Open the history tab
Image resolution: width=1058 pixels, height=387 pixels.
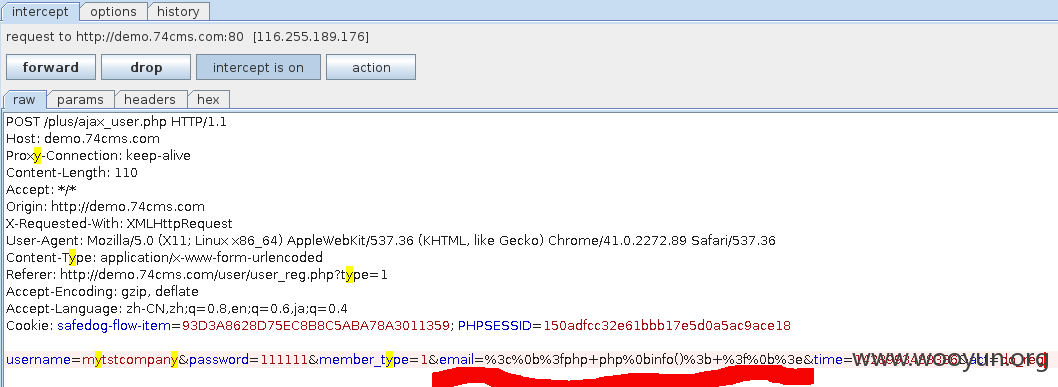tap(177, 11)
